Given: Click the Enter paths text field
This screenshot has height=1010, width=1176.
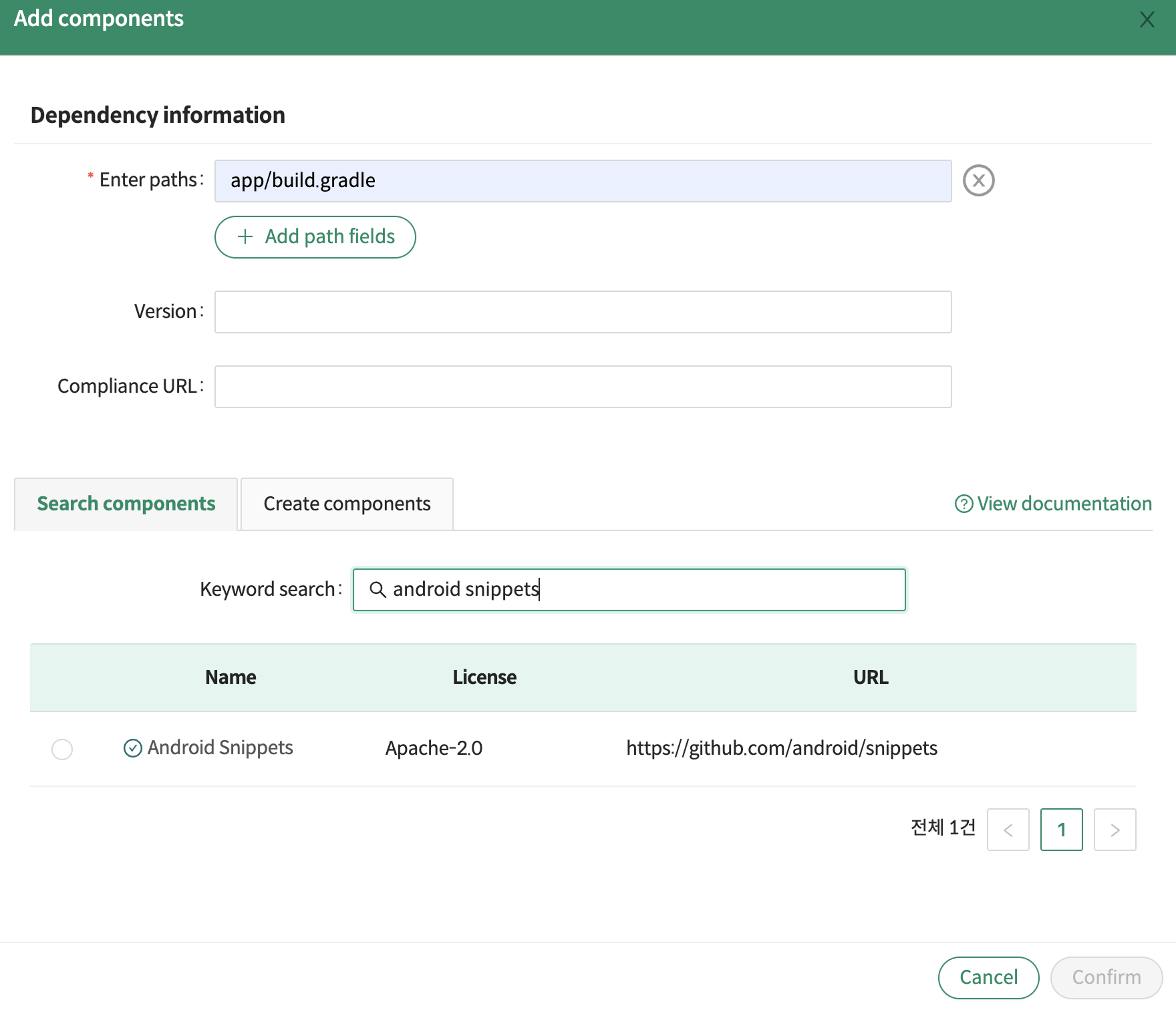Looking at the screenshot, I should coord(583,181).
